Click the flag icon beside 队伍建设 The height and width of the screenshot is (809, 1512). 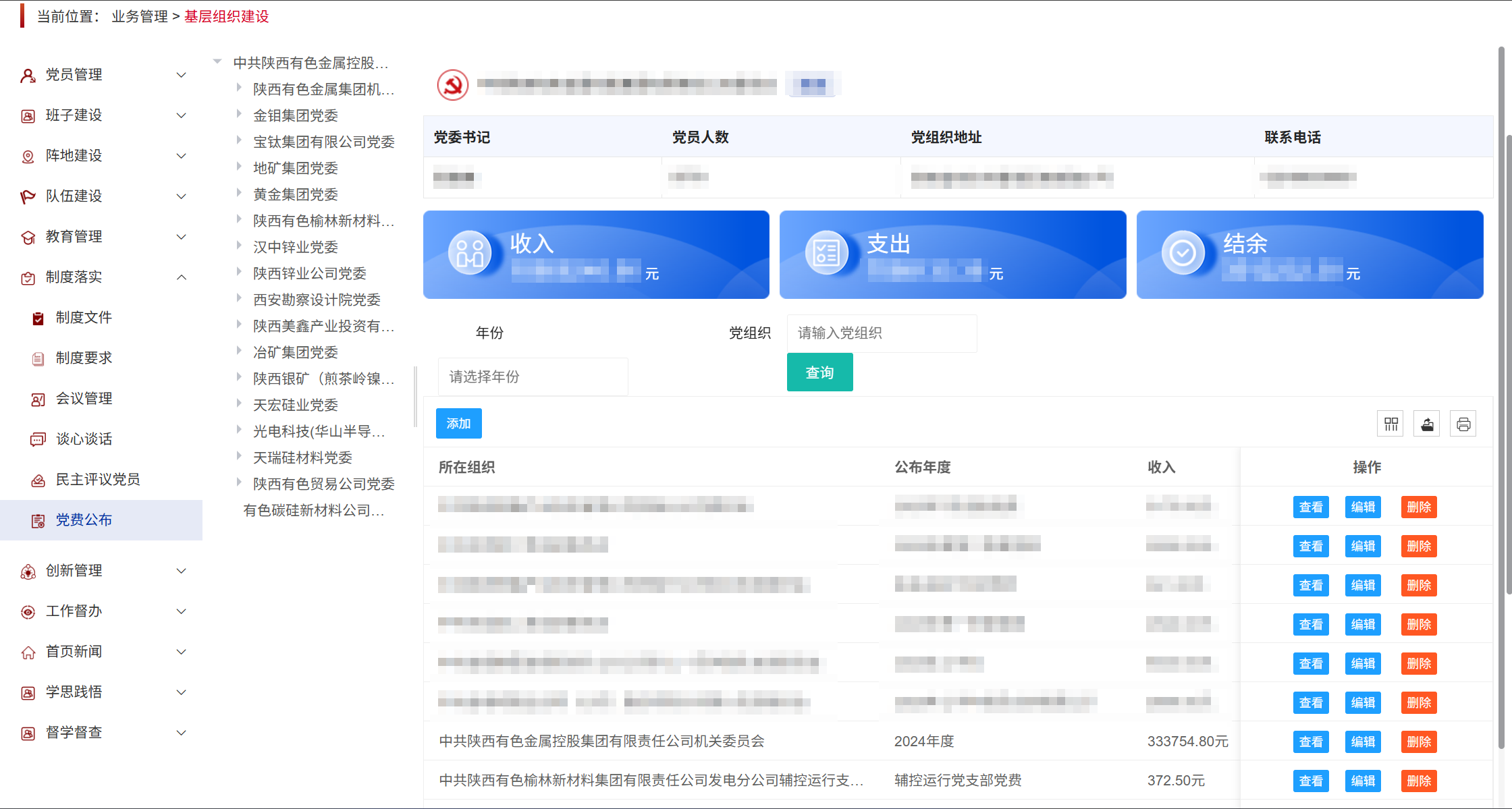click(28, 196)
